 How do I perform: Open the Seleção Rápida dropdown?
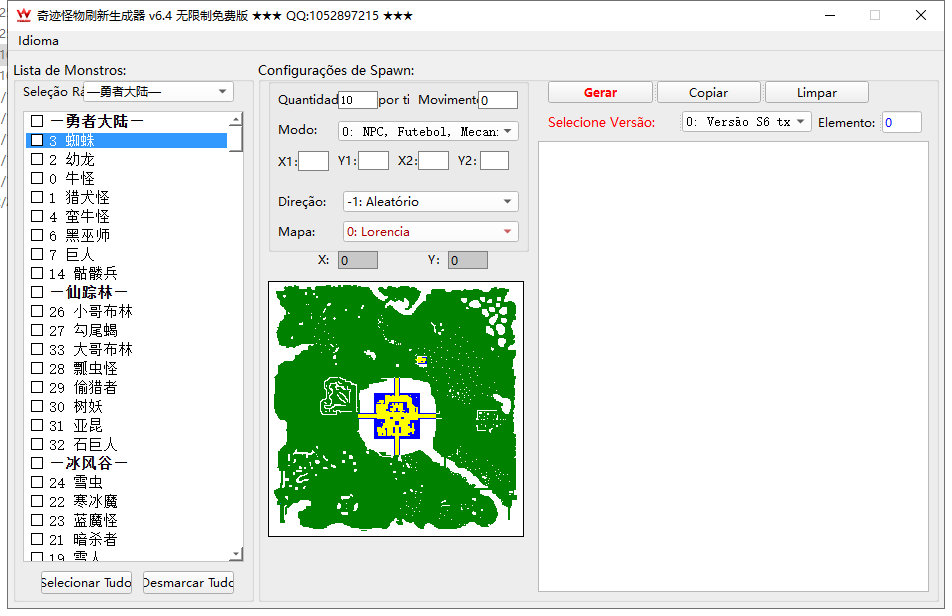tap(158, 92)
